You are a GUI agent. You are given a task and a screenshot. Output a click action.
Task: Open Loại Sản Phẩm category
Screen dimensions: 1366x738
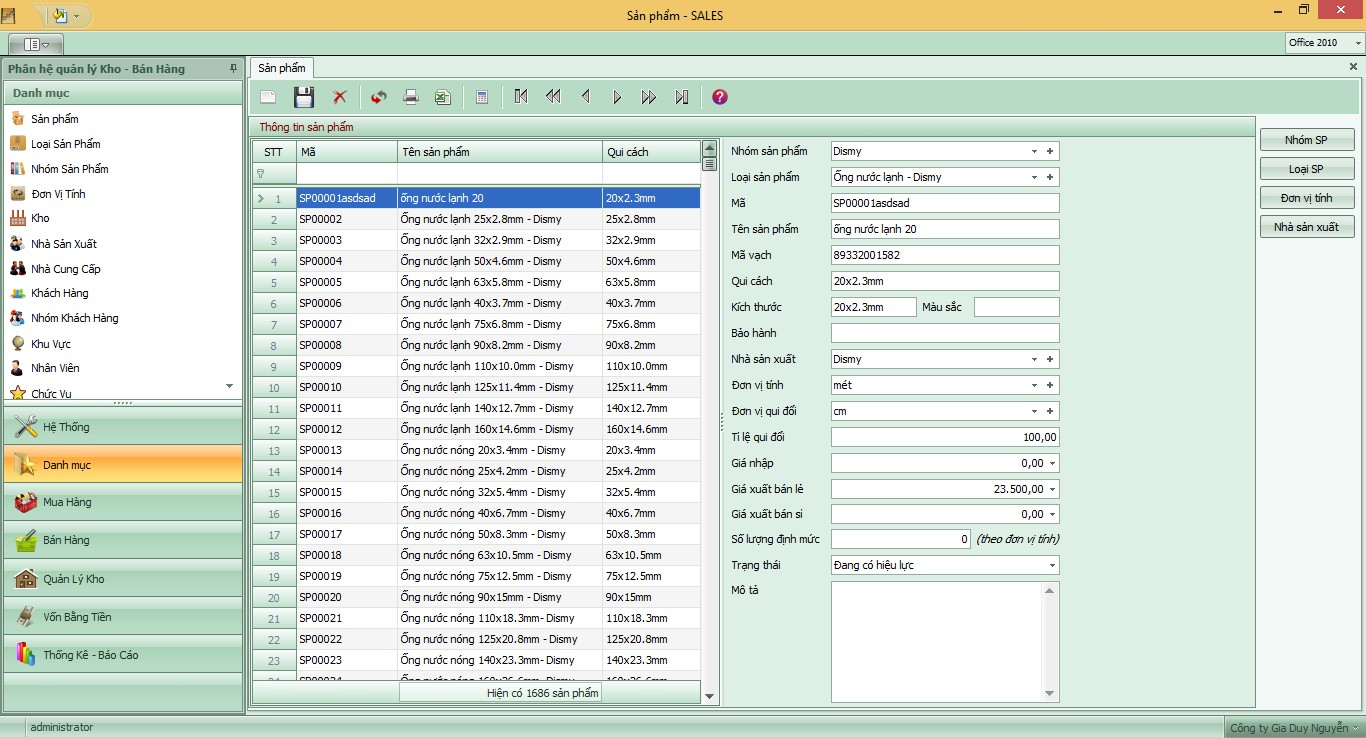coord(65,144)
